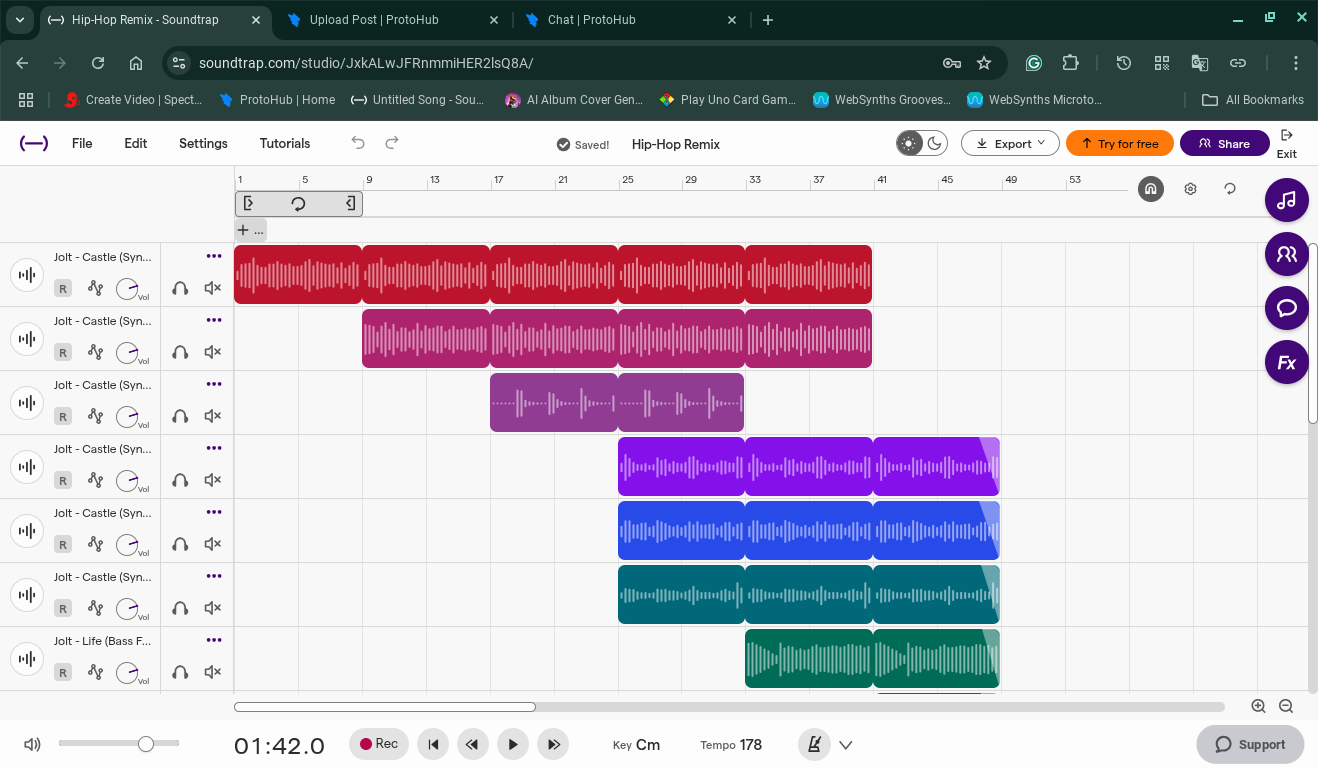Open the File menu

coord(82,143)
